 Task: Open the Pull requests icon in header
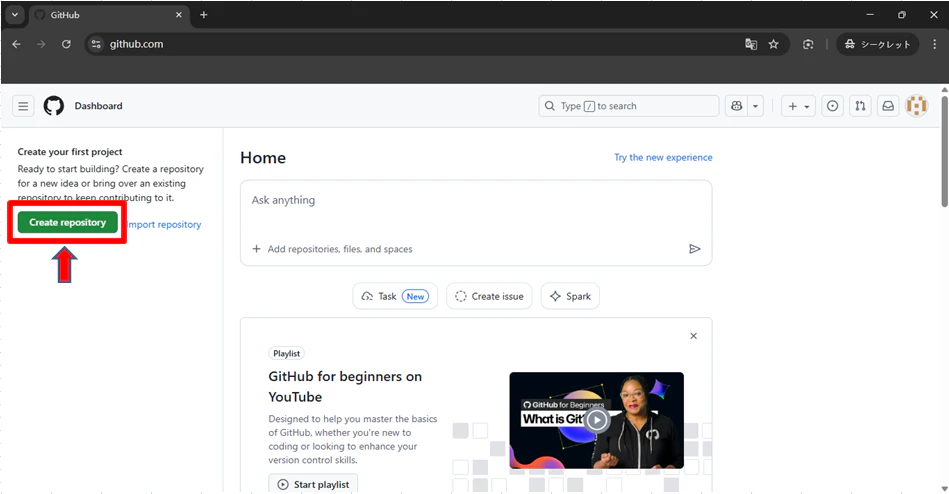point(860,106)
